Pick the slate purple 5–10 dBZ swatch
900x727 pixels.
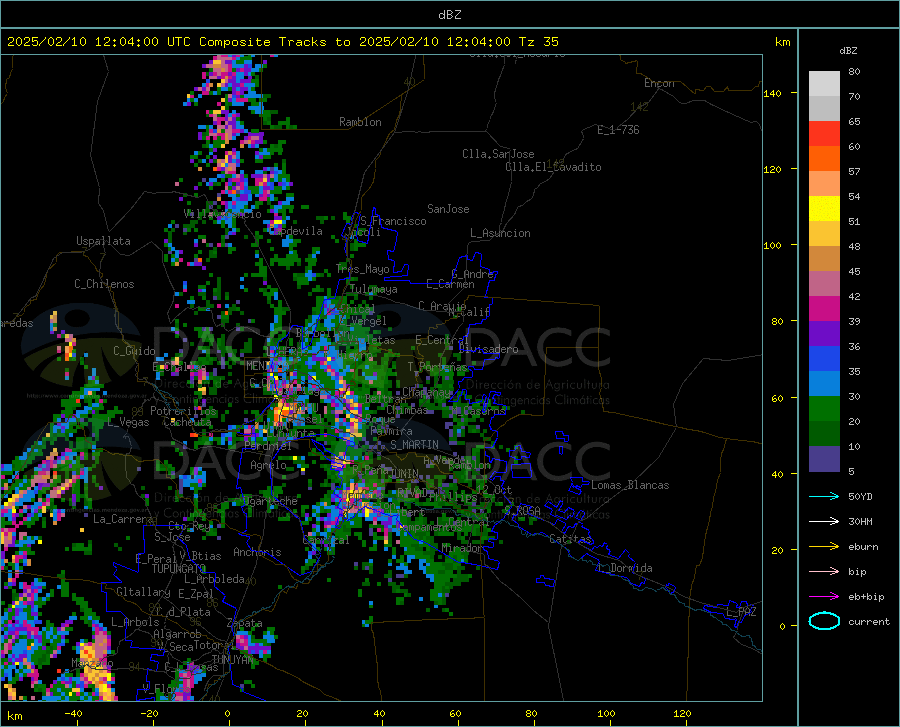pyautogui.click(x=824, y=458)
